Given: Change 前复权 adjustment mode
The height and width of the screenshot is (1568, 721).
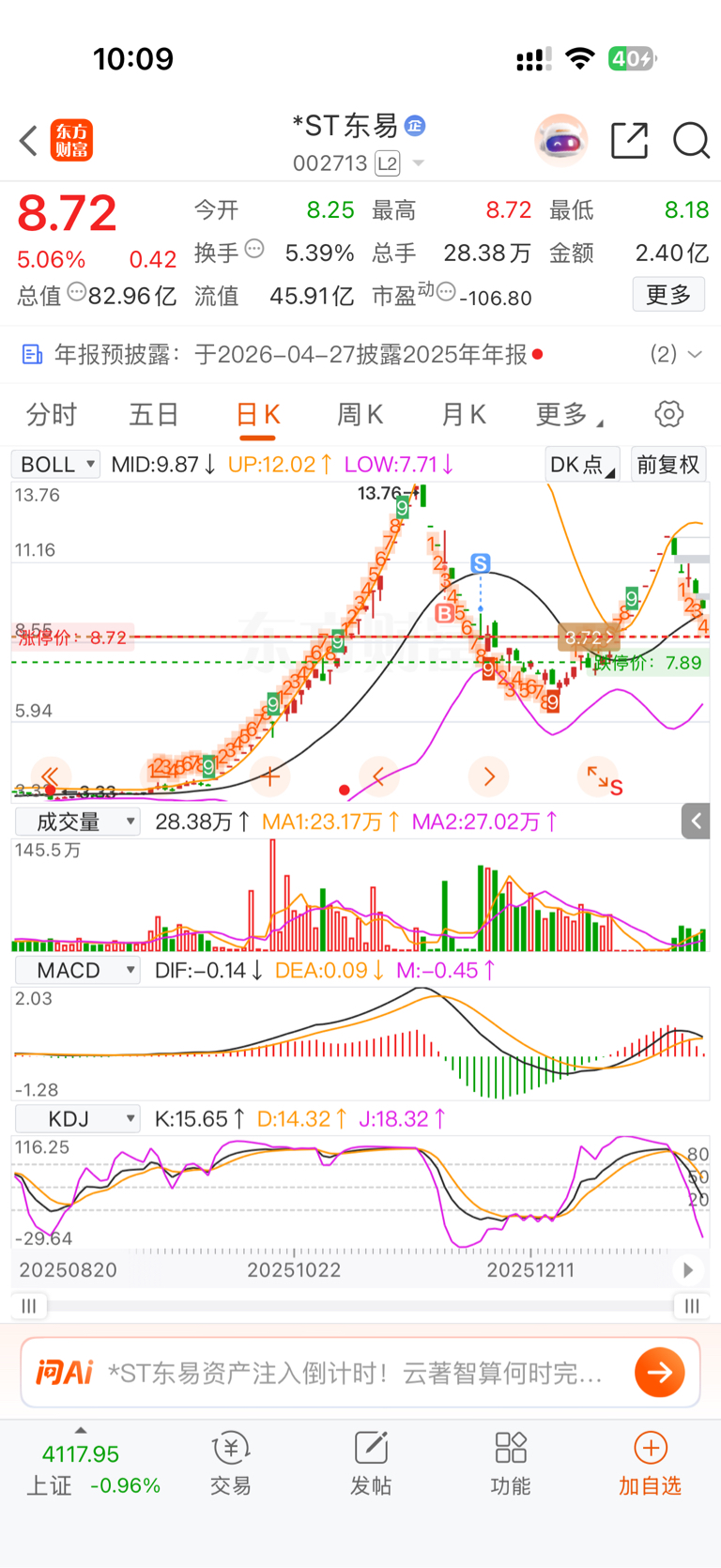Looking at the screenshot, I should [668, 464].
